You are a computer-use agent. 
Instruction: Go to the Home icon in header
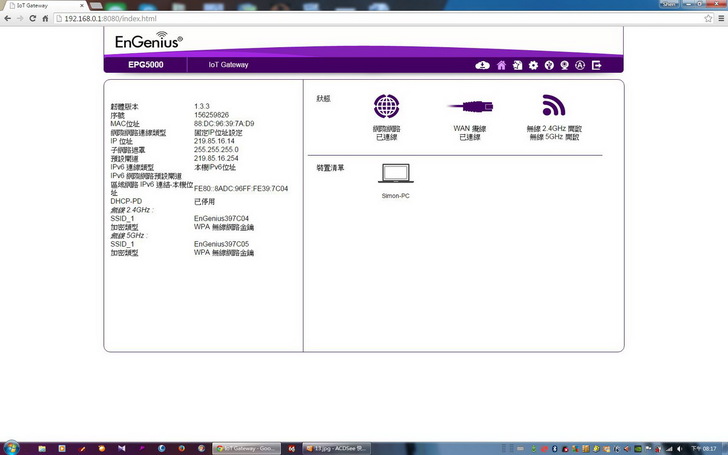[501, 65]
